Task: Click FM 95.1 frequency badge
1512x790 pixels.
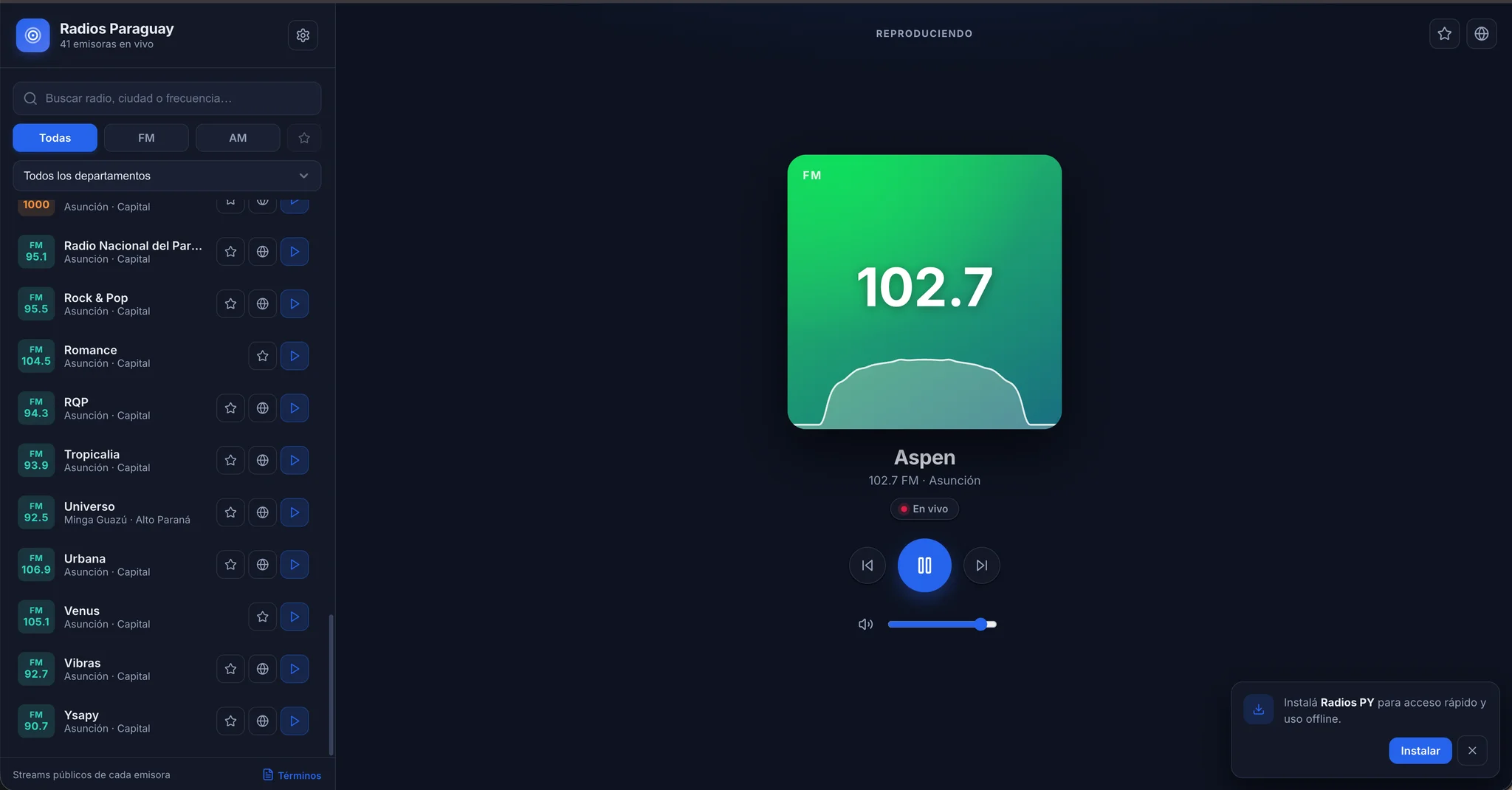Action: click(x=36, y=252)
